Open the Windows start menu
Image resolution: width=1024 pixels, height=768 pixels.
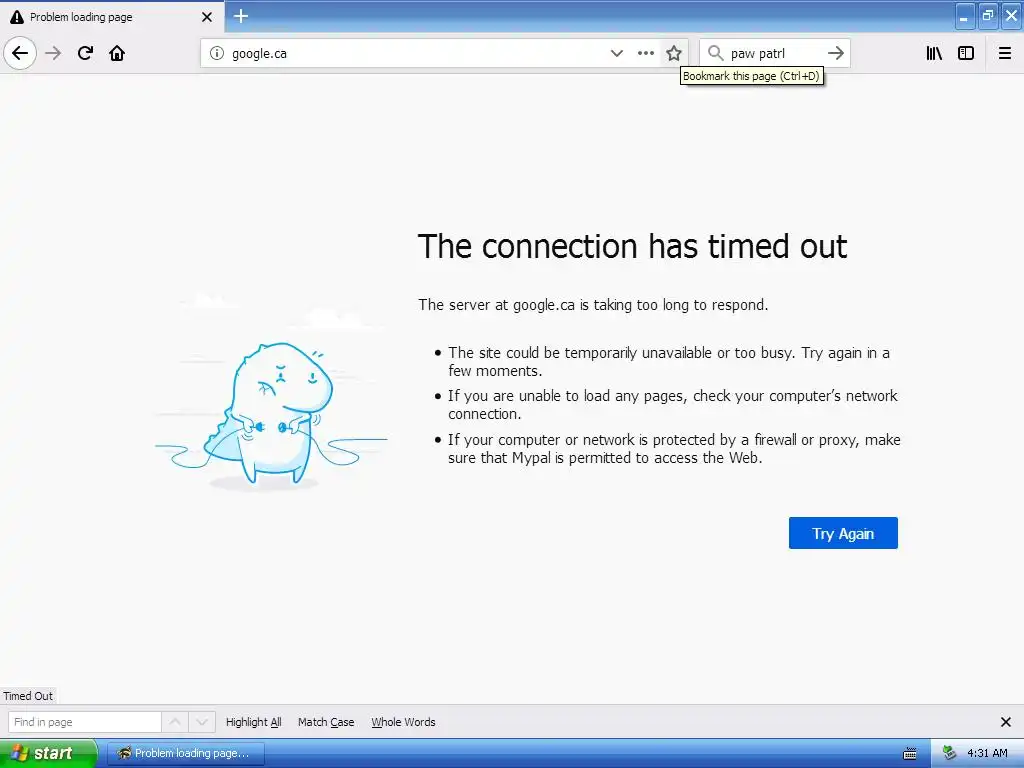[x=48, y=753]
